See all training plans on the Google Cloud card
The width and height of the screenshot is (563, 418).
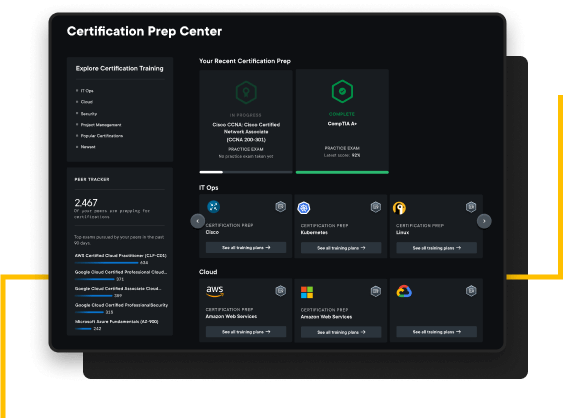click(437, 332)
